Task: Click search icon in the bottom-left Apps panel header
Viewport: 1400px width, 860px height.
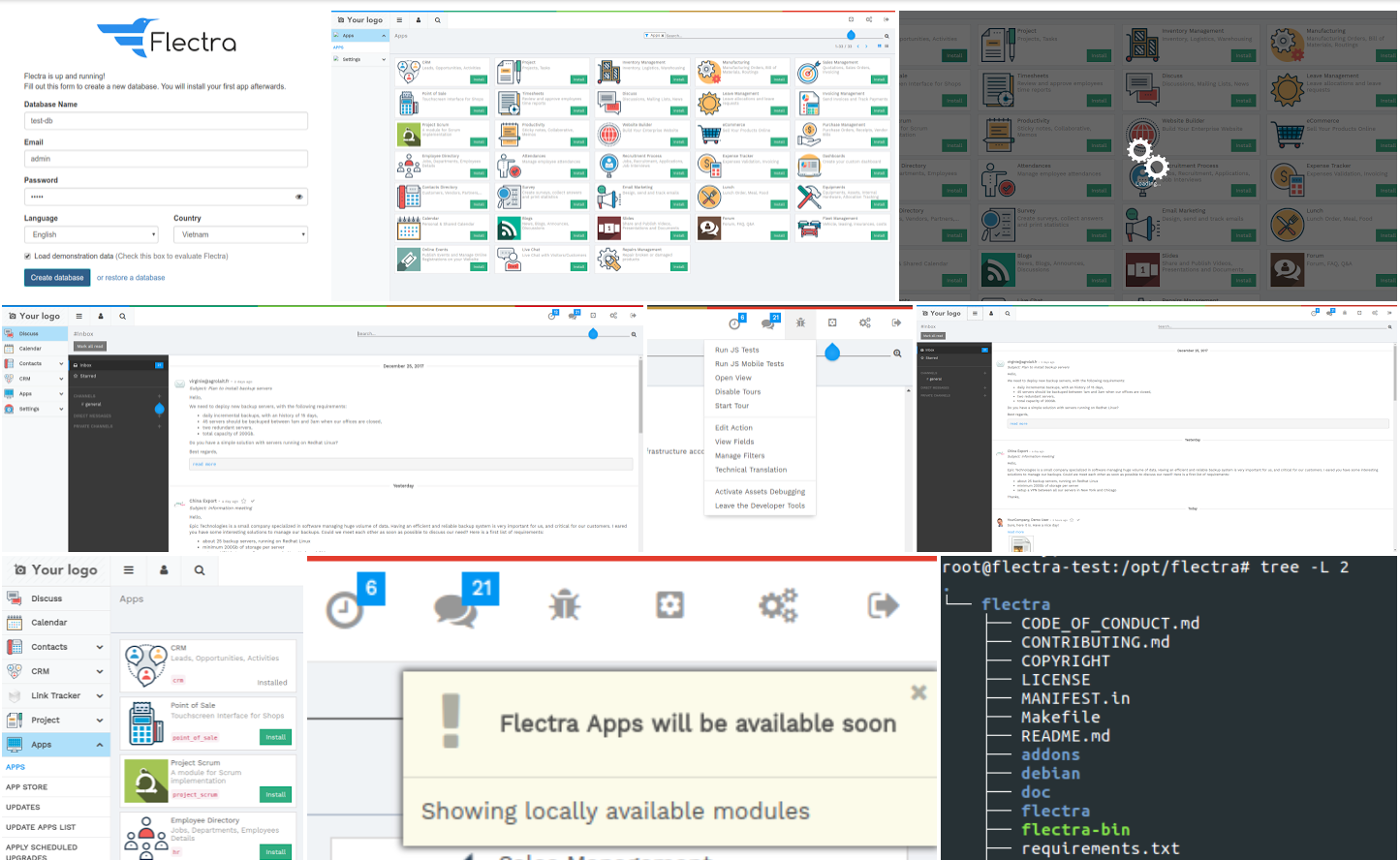Action: point(200,570)
